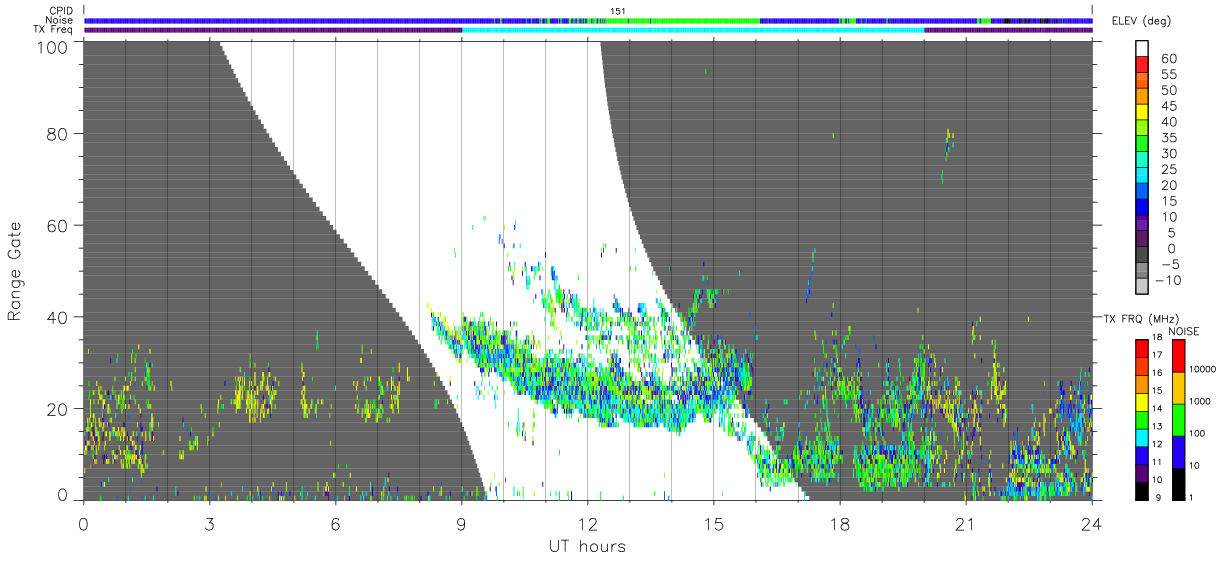This screenshot has height=567, width=1228.
Task: Click the '40' tick on the Range Gate axis
Action: click(59, 317)
